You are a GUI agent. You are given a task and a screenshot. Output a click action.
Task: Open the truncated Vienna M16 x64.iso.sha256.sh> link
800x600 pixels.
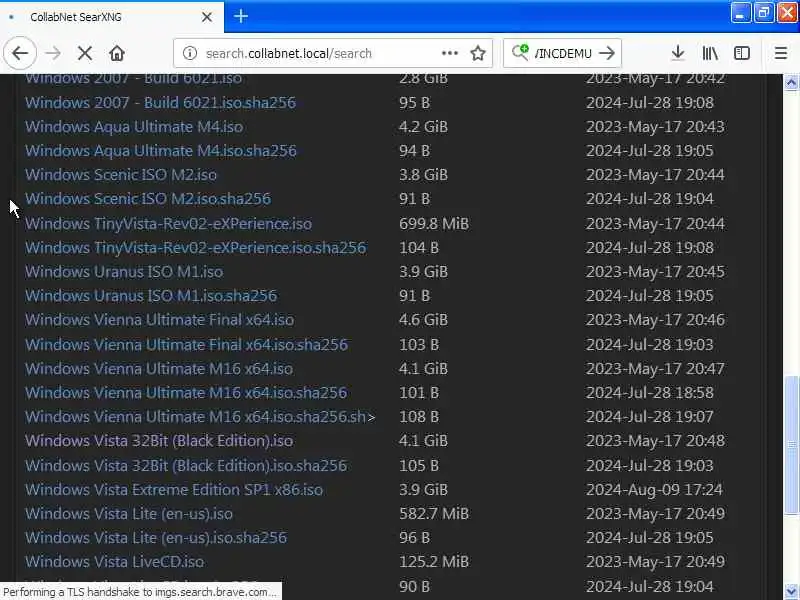[x=200, y=416]
